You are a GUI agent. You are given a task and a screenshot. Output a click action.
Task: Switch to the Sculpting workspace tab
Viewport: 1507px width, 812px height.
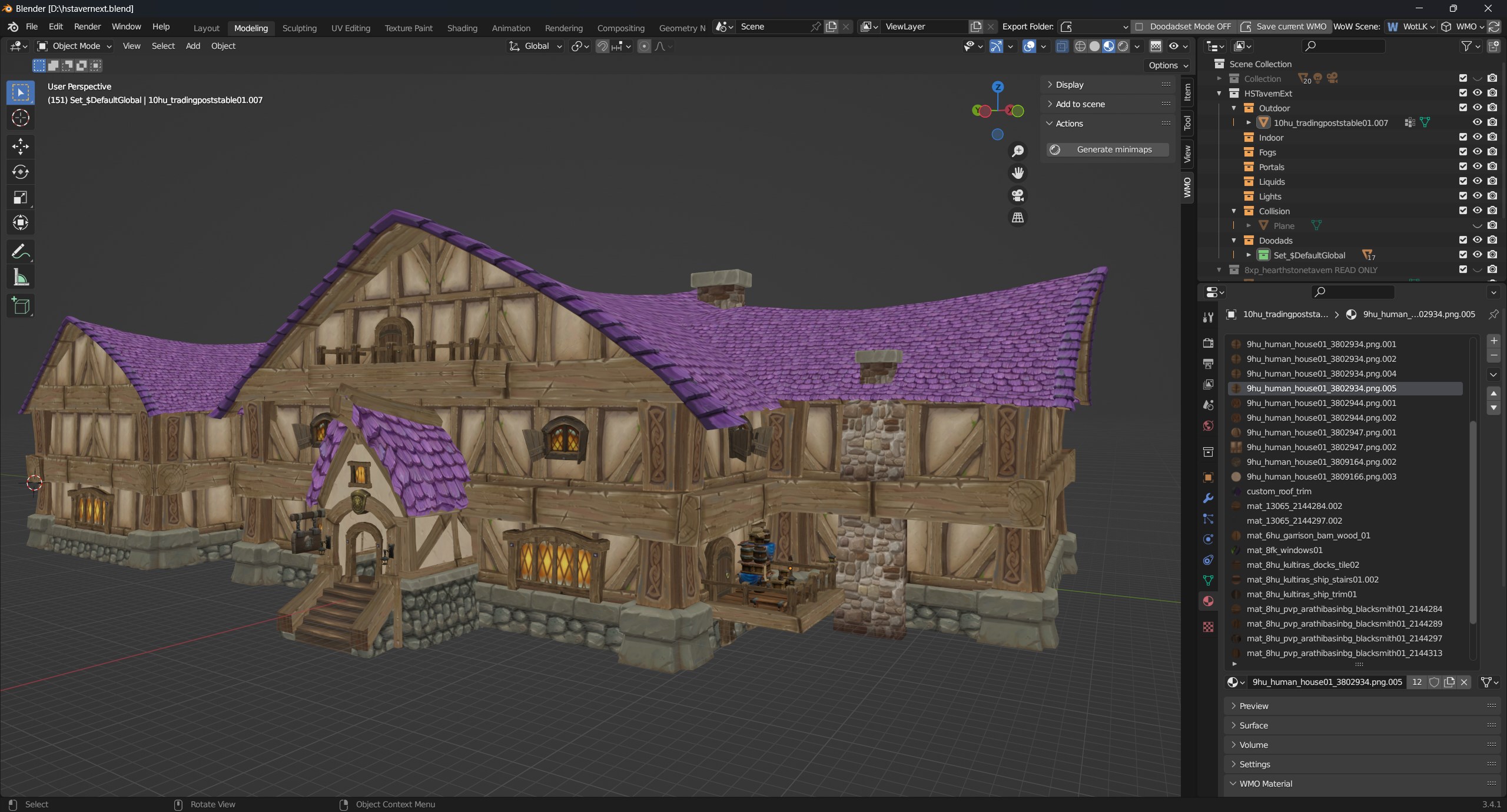pos(299,28)
